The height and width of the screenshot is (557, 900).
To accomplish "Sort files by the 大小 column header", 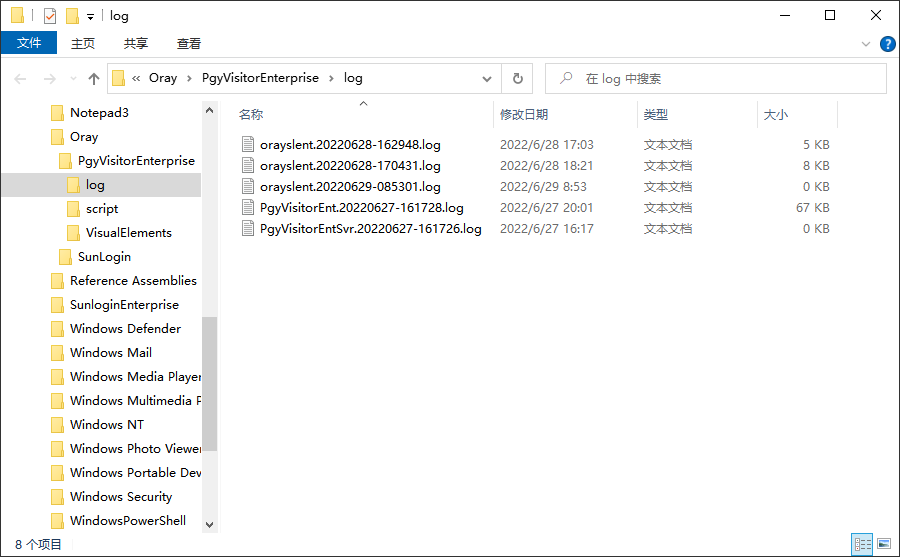I will tap(775, 115).
